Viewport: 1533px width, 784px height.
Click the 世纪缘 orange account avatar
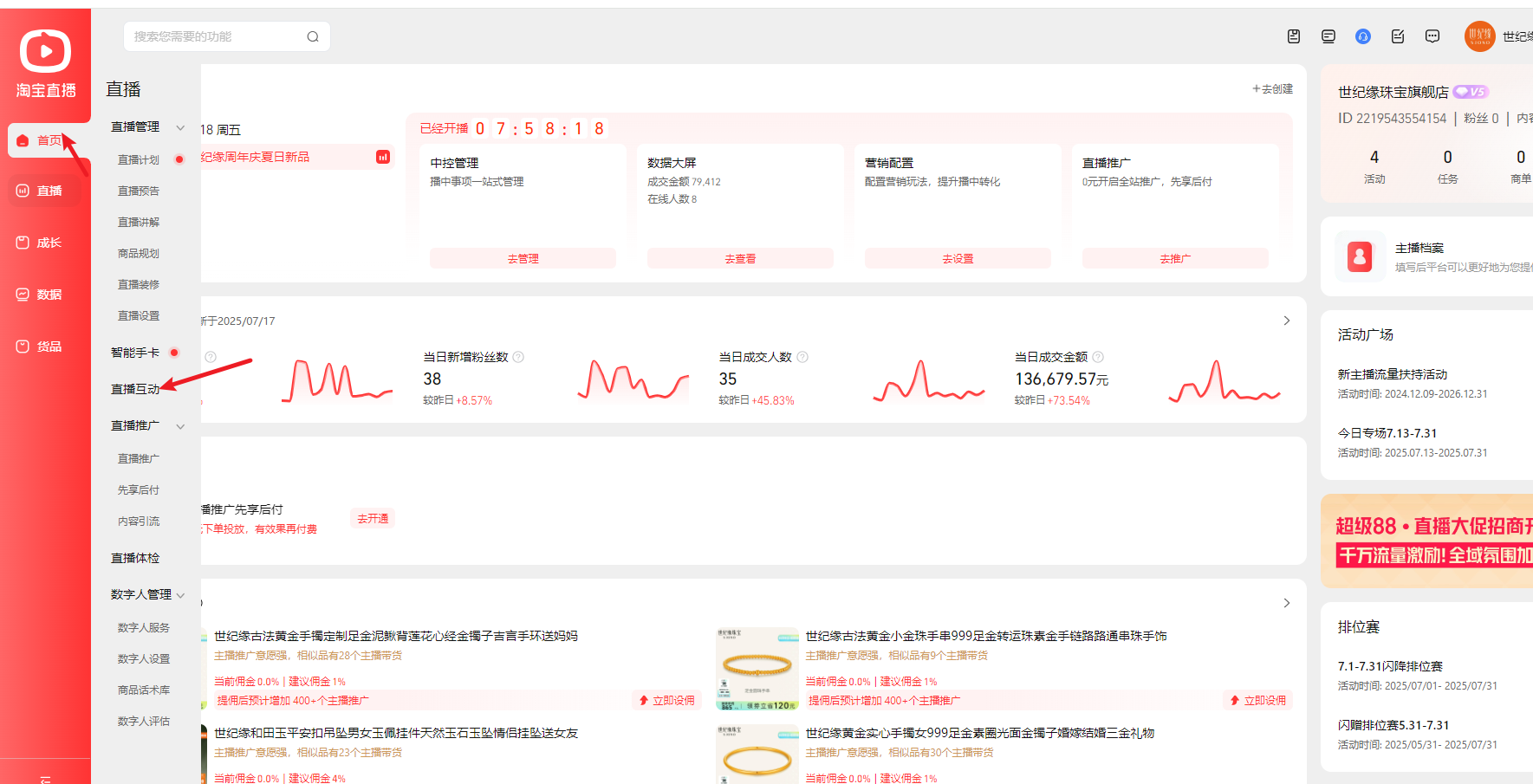pyautogui.click(x=1479, y=36)
